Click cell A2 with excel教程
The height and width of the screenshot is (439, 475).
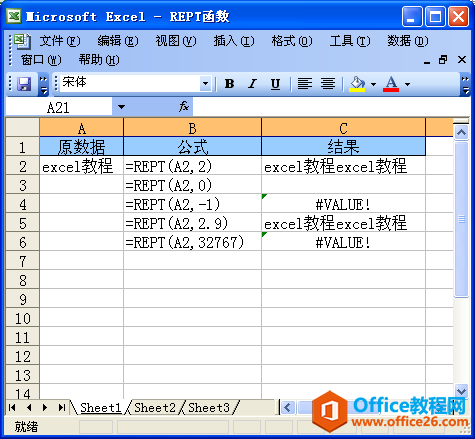[x=81, y=166]
